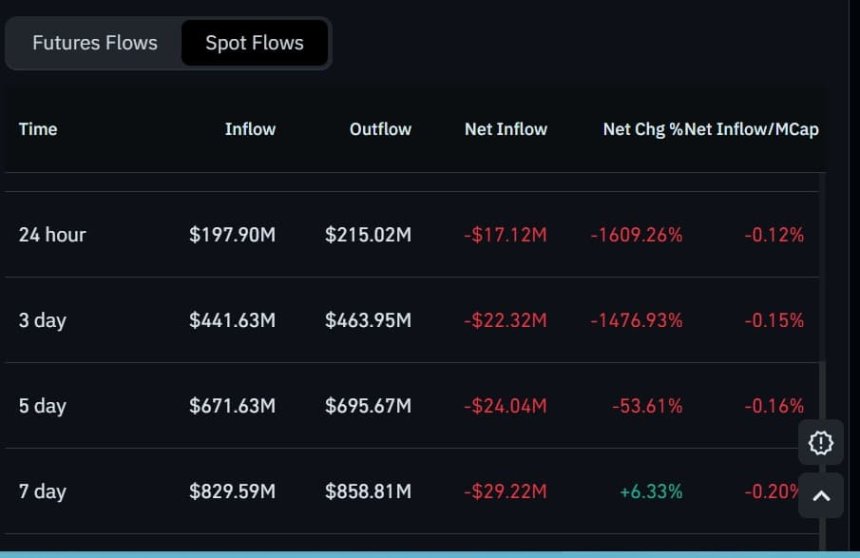
Task: Click the -$17.12M net inflow value
Action: click(505, 235)
